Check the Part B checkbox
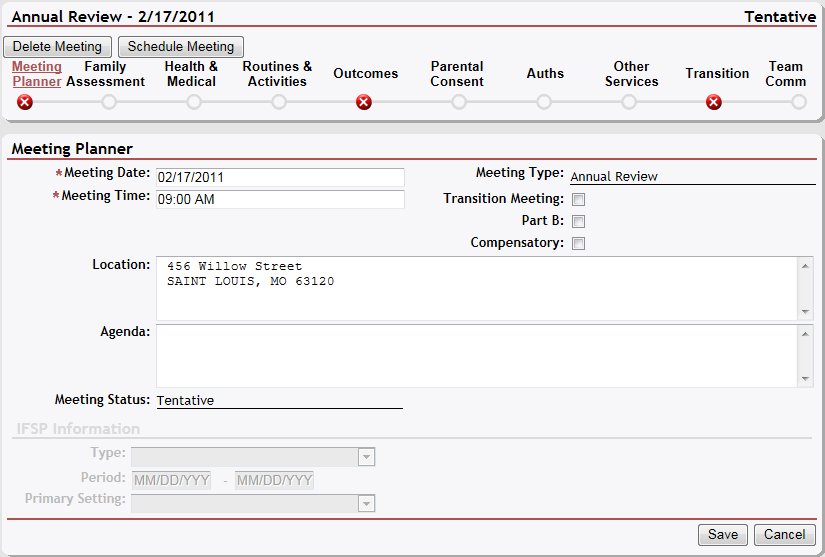 [x=578, y=222]
